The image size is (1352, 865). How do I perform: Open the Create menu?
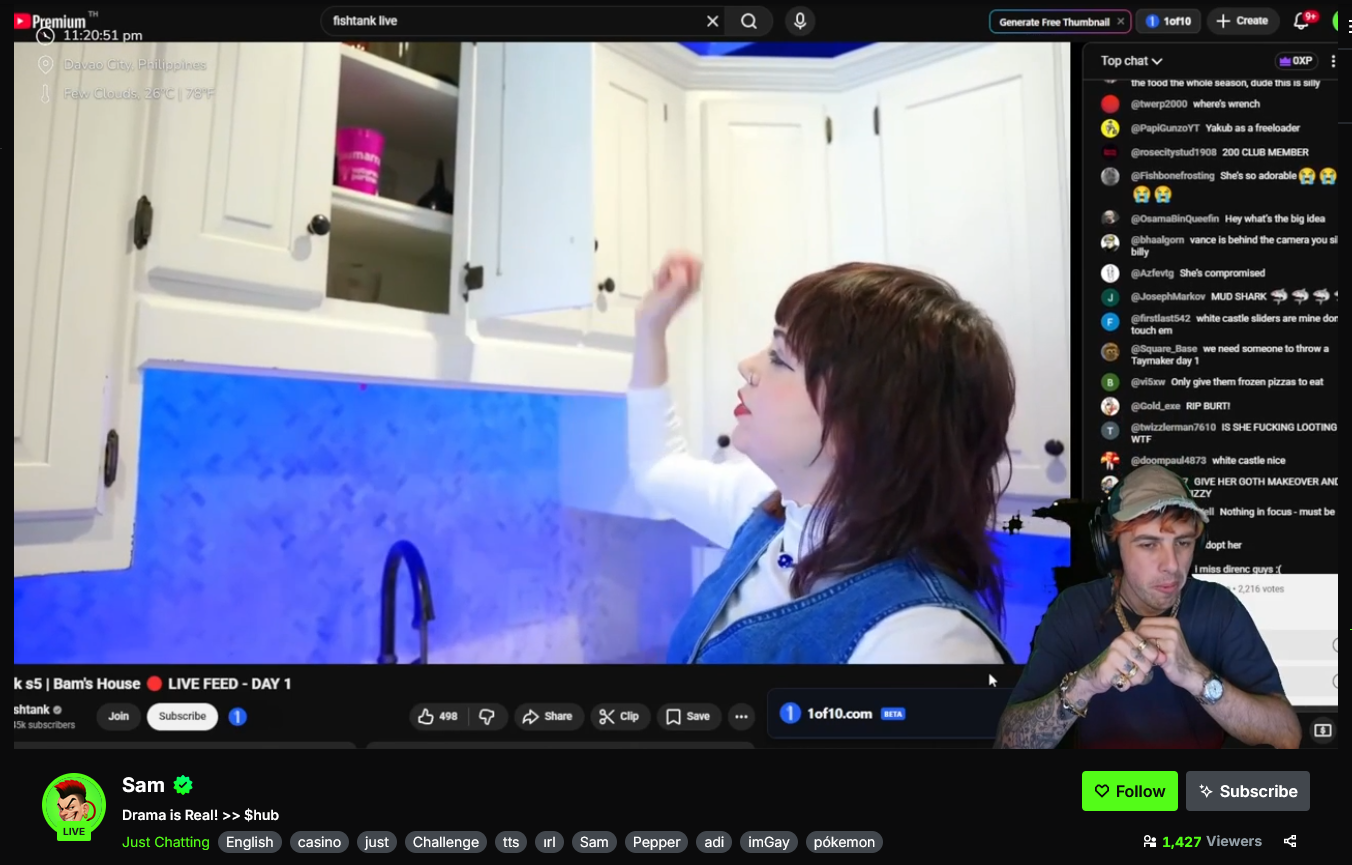(x=1241, y=21)
